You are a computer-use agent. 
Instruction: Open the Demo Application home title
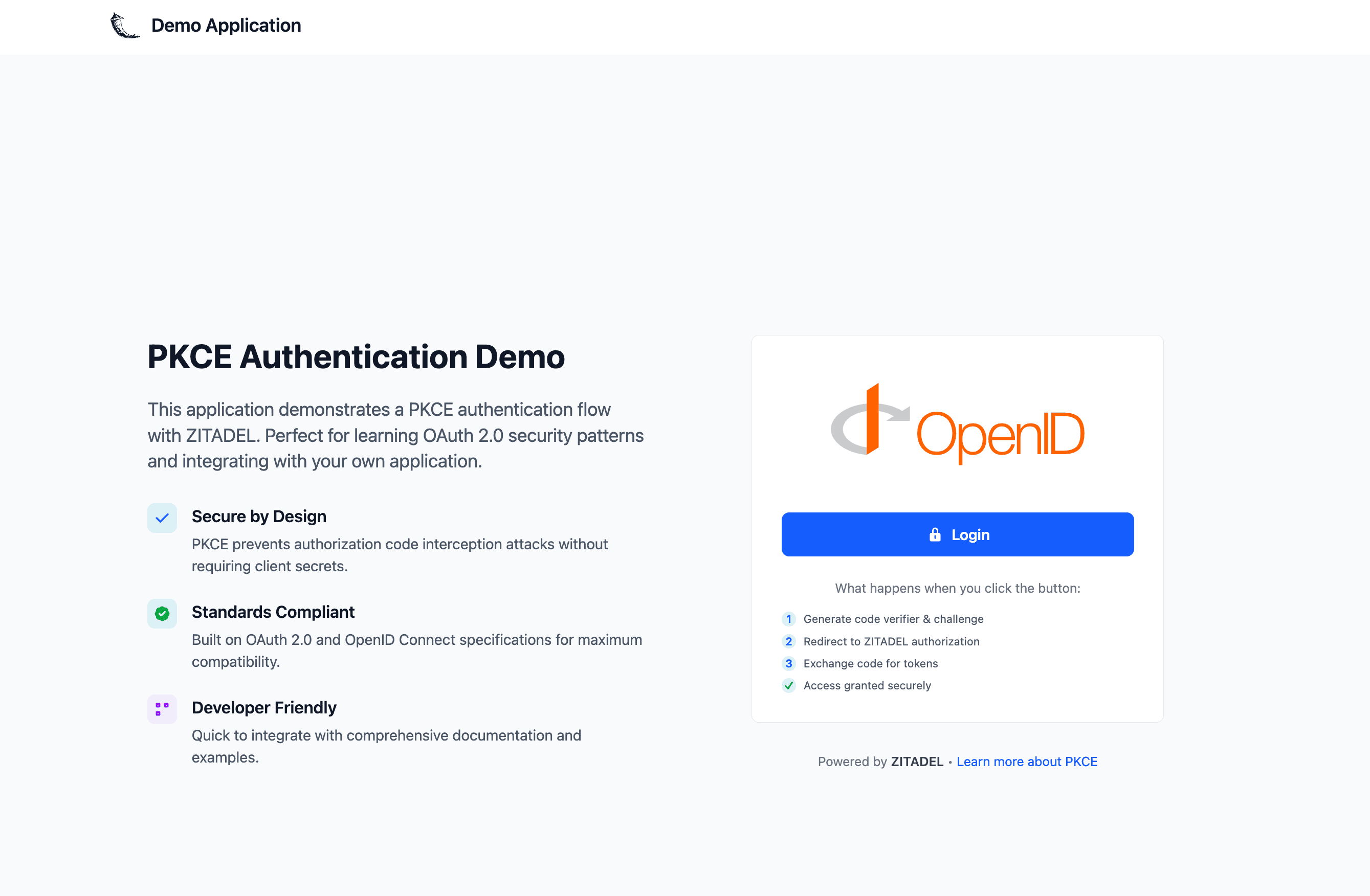click(226, 26)
